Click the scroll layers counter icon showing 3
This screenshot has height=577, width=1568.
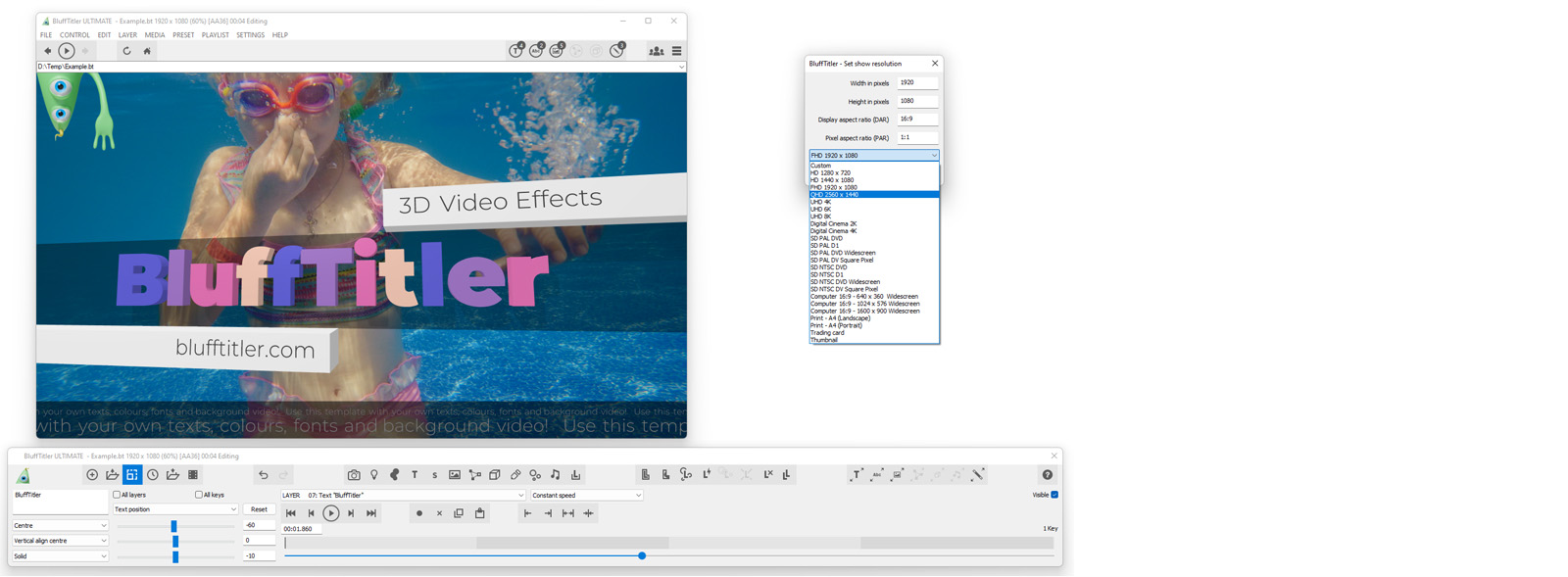pos(617,50)
